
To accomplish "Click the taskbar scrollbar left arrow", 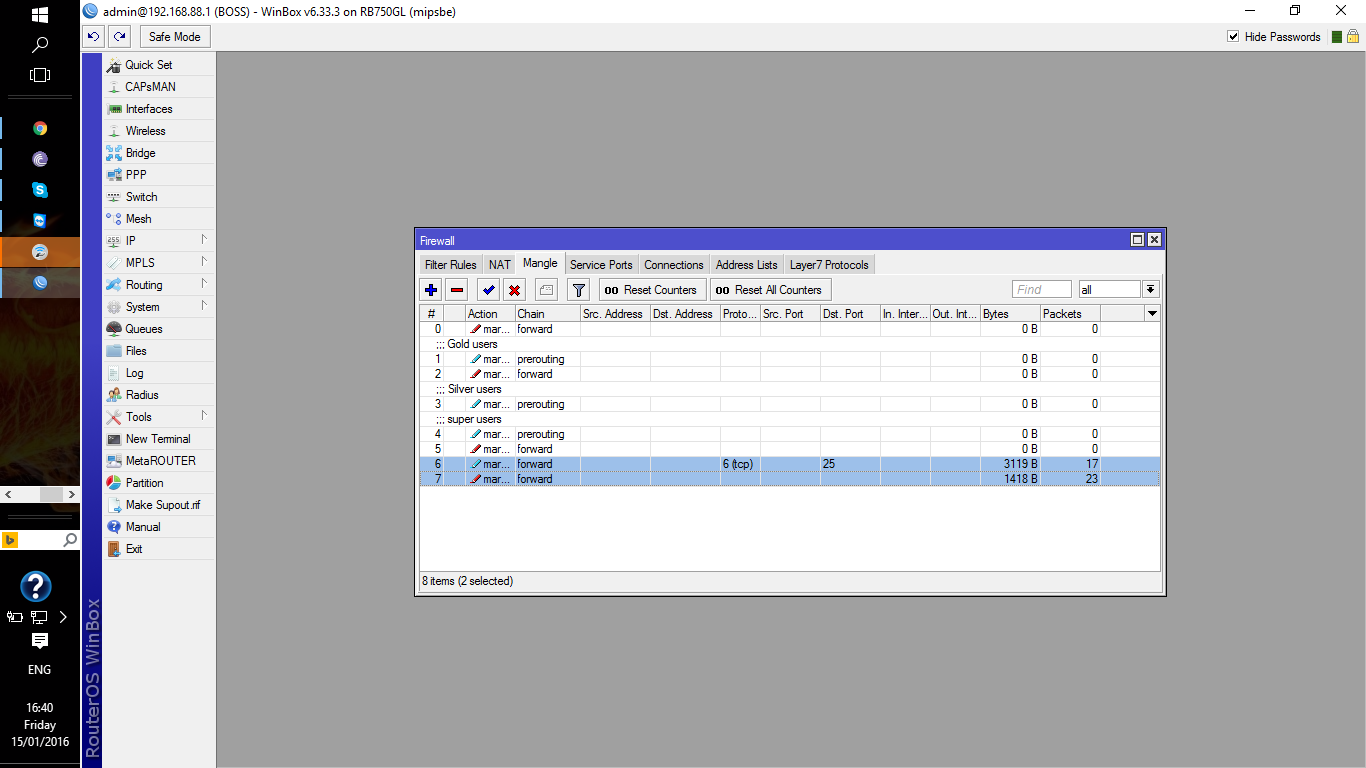I will pos(7,495).
